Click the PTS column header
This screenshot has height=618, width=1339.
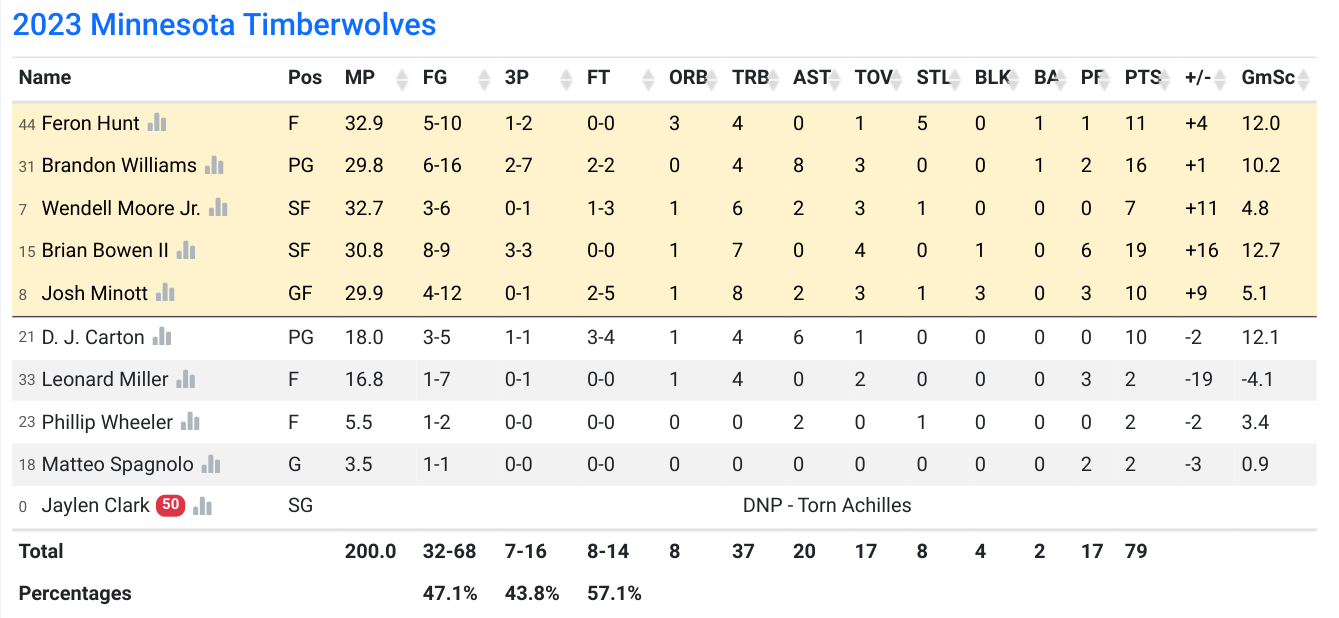[1142, 78]
